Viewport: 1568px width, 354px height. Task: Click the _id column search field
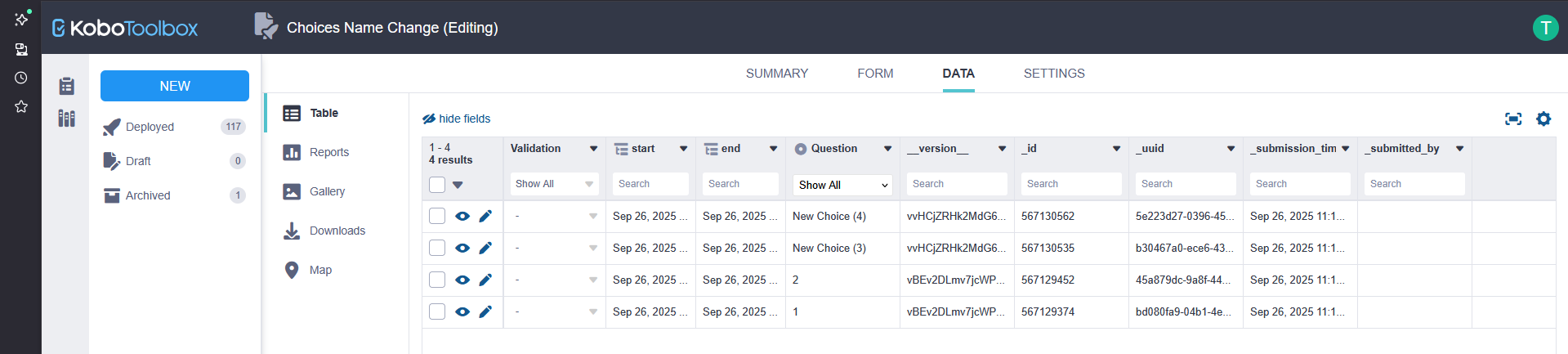point(1070,184)
